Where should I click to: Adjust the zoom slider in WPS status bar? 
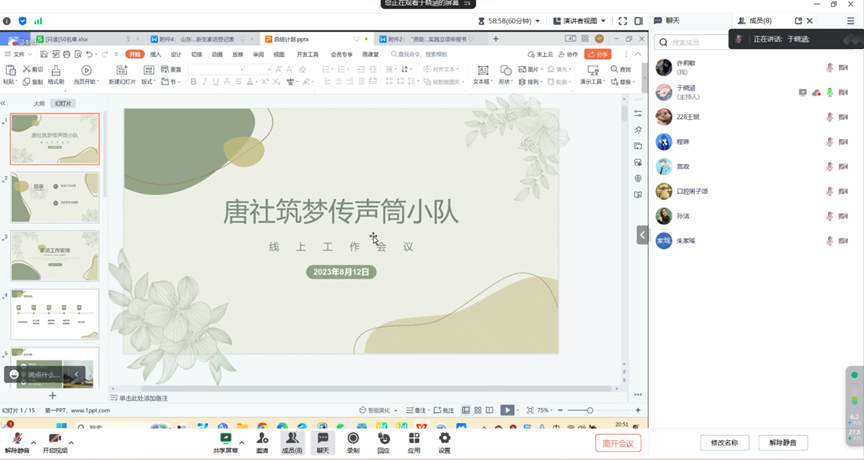tap(590, 410)
